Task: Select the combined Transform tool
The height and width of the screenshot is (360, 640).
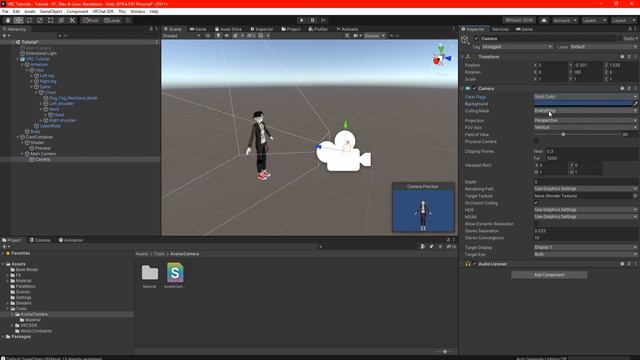Action: click(x=61, y=20)
